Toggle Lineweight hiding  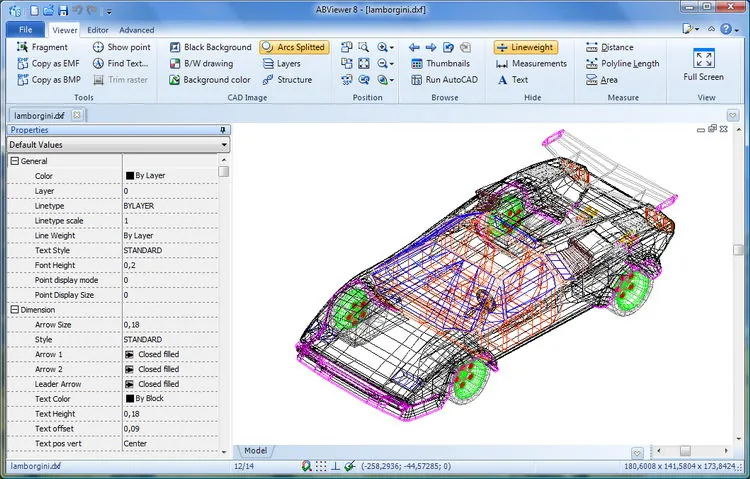pos(526,47)
